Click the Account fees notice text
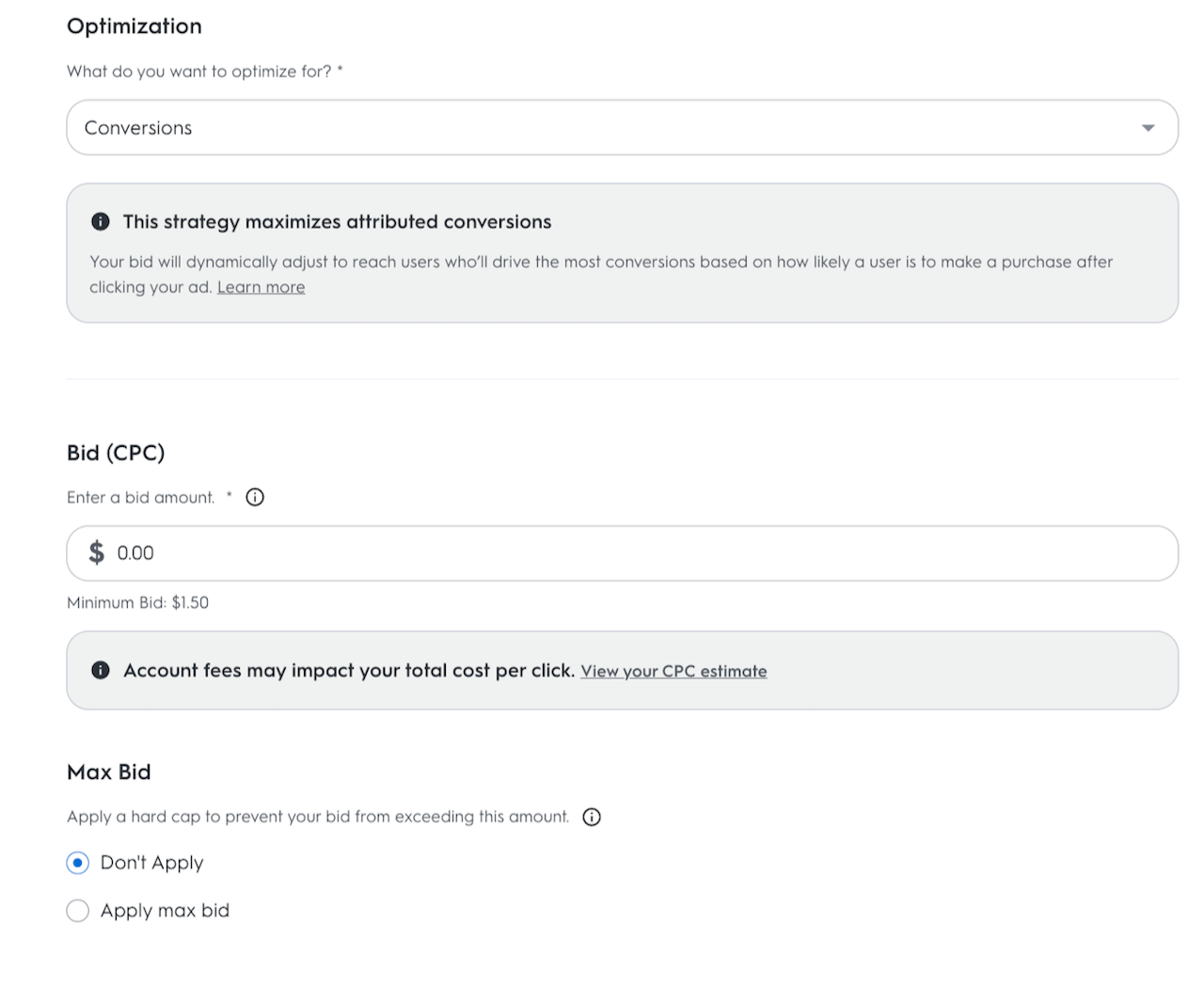The image size is (1204, 1004). coord(348,670)
